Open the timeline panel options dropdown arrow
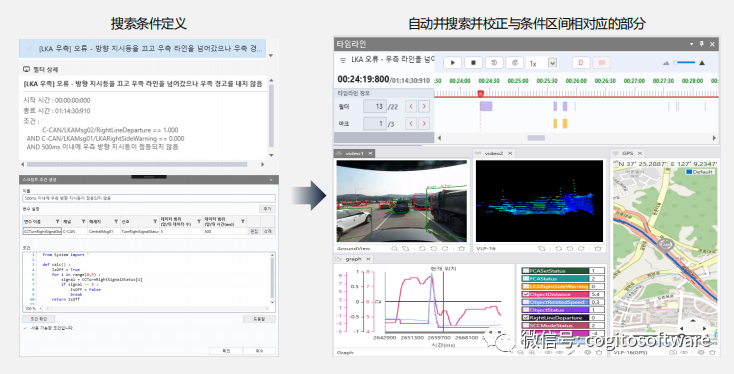The height and width of the screenshot is (374, 734). click(691, 44)
